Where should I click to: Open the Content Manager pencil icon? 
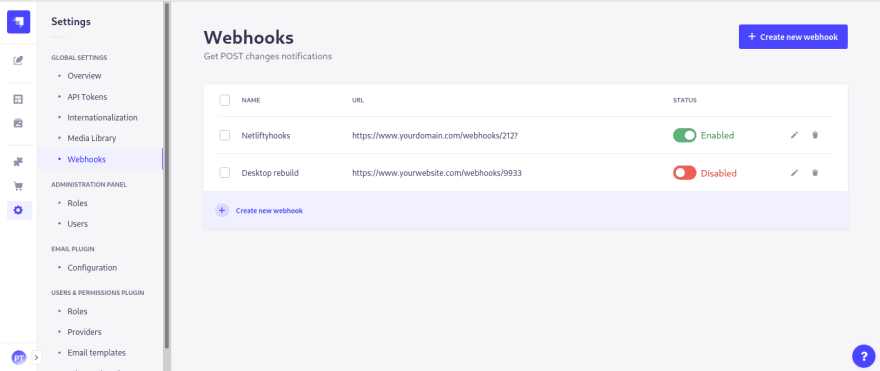(19, 60)
